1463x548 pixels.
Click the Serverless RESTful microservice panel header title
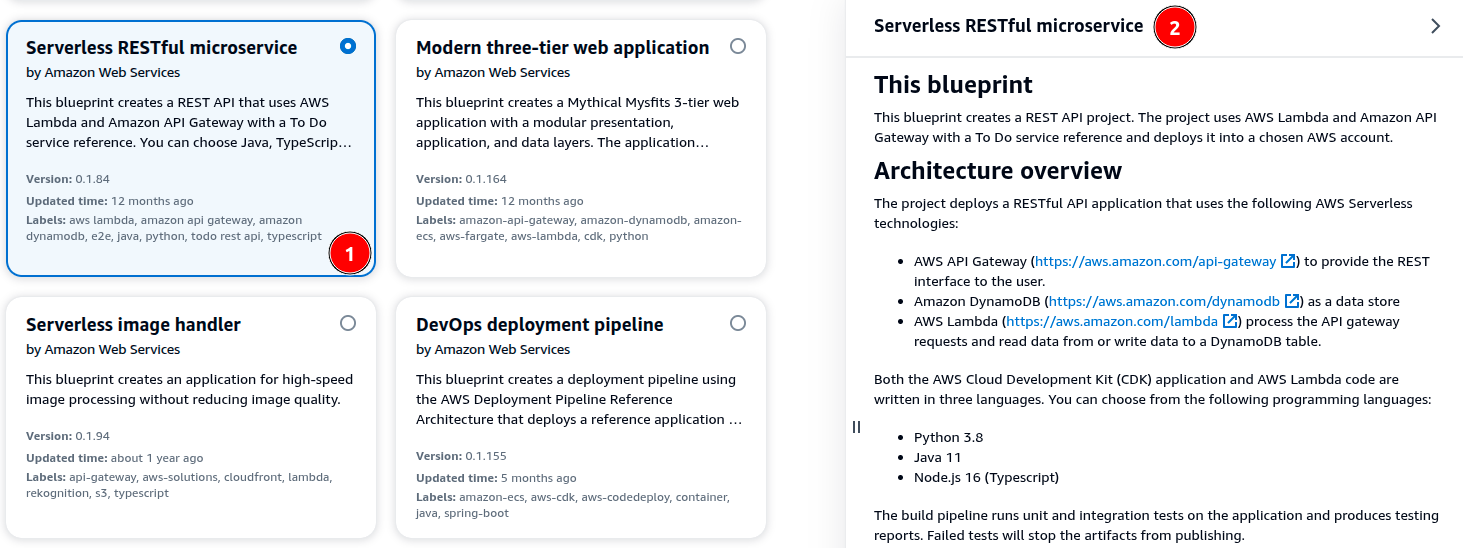point(1008,26)
